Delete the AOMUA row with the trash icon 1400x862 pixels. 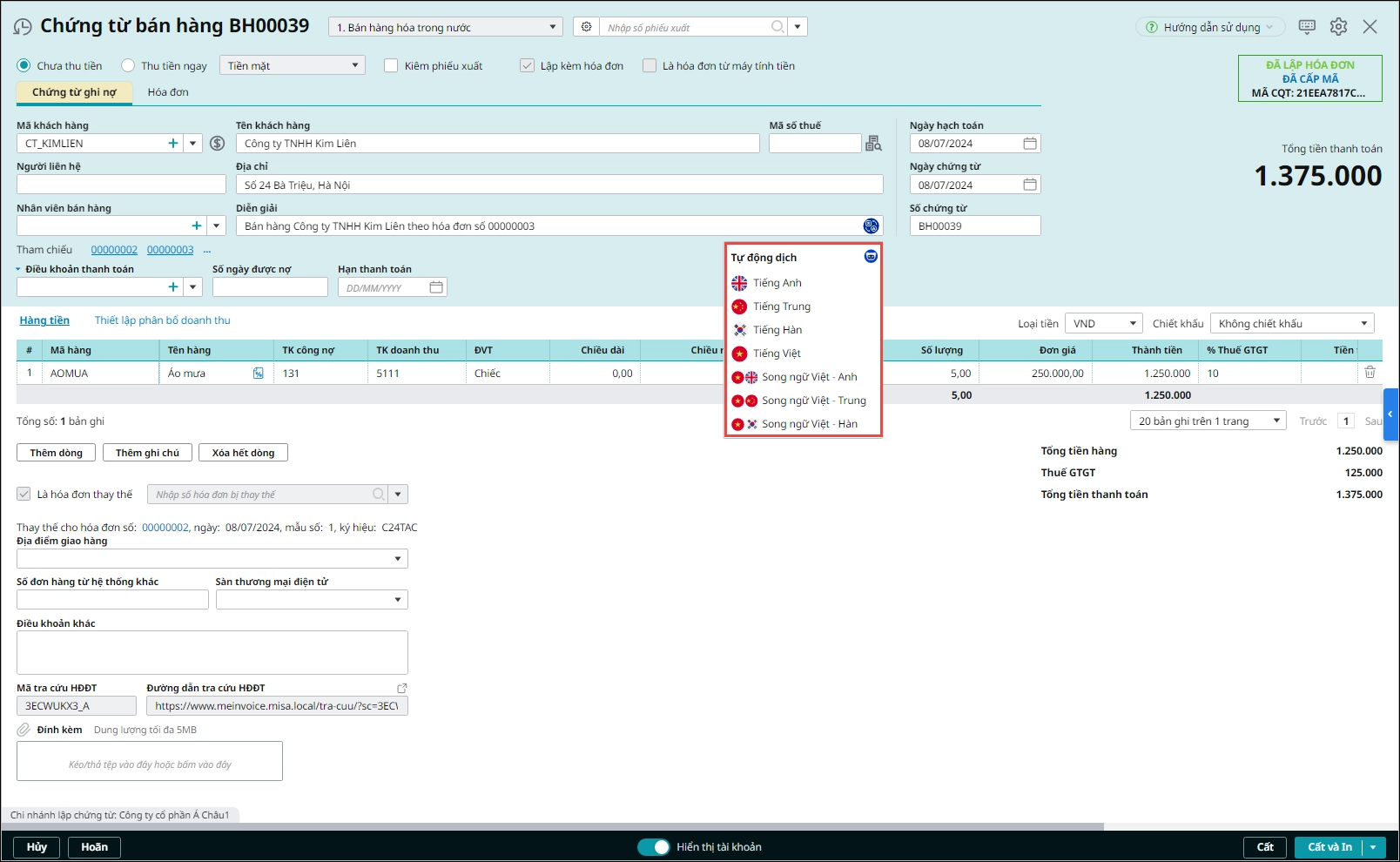(x=1370, y=373)
